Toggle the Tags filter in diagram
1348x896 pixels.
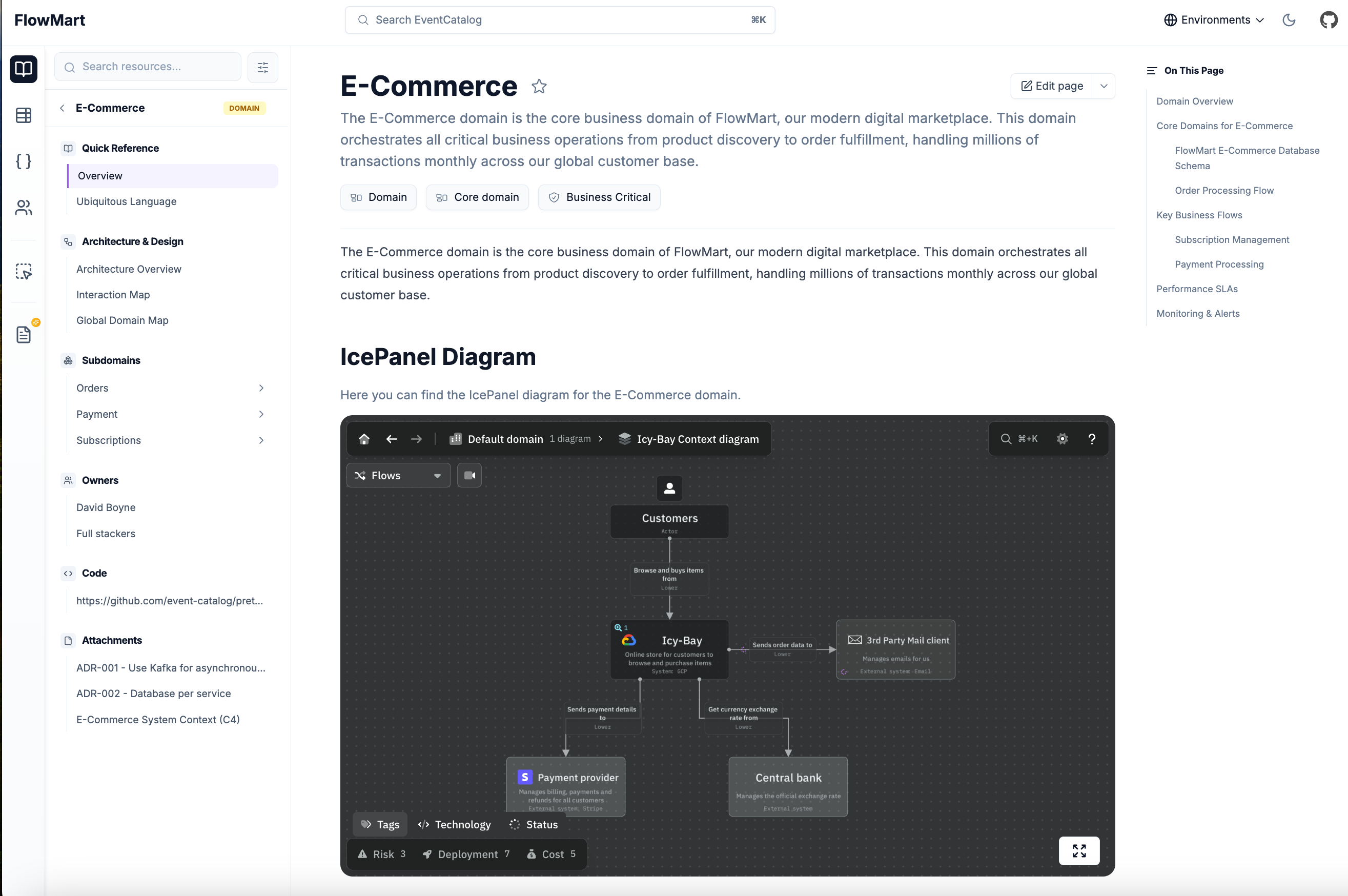tap(380, 824)
